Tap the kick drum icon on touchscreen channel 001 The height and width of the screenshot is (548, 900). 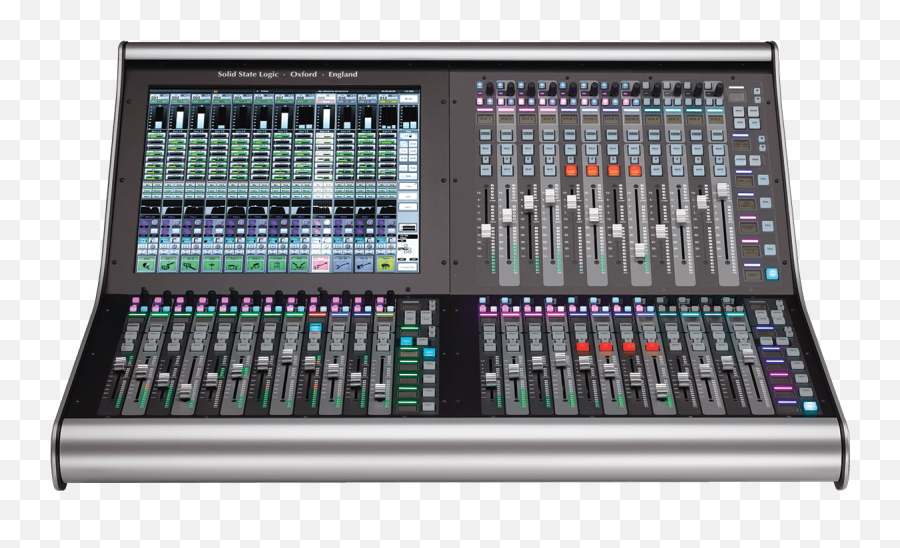pyautogui.click(x=147, y=264)
